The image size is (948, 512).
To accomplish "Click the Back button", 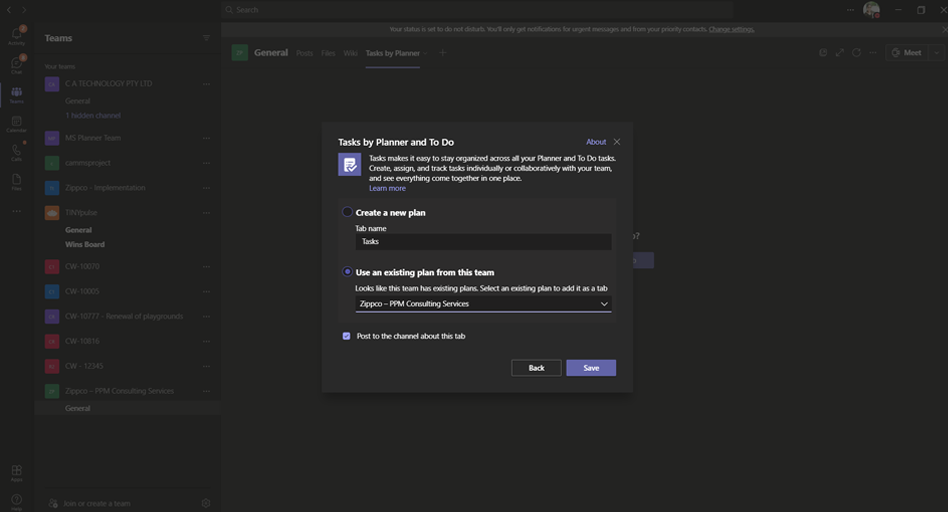I will click(536, 368).
